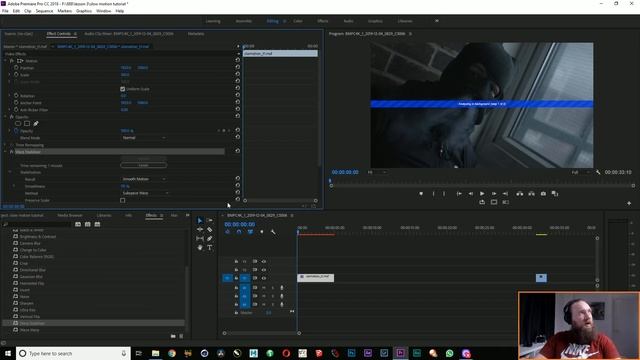The height and width of the screenshot is (360, 640).
Task: Toggle animation stopwatch for Opacity
Action: click(16, 131)
